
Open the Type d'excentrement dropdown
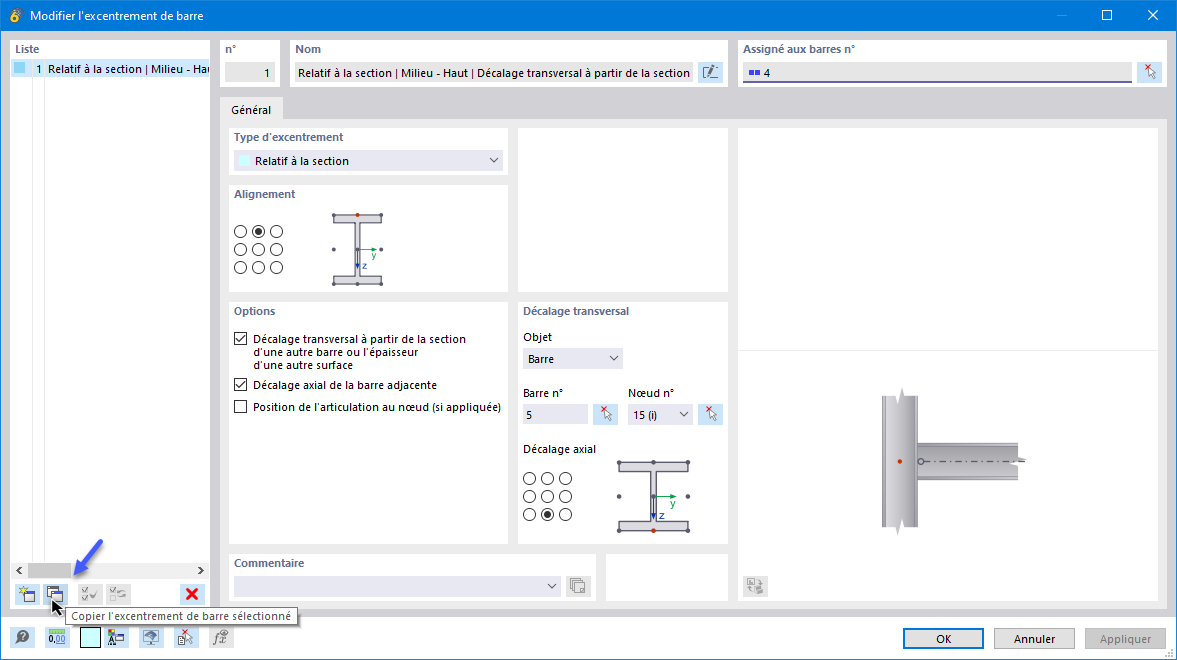pyautogui.click(x=368, y=161)
